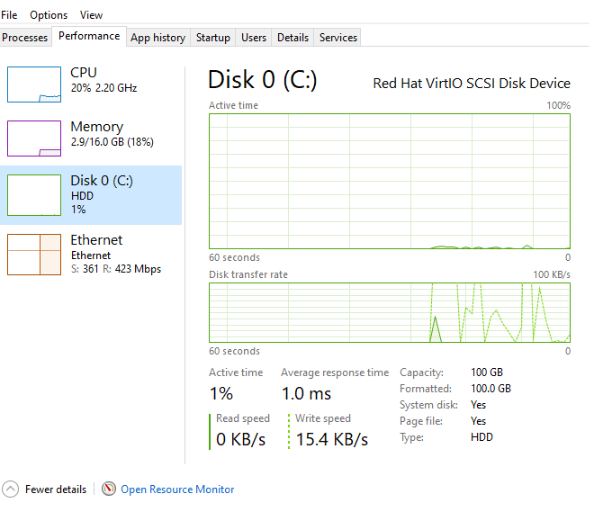This screenshot has width=589, height=505.
Task: Select the Memory usage graph thumbnail
Action: [34, 138]
